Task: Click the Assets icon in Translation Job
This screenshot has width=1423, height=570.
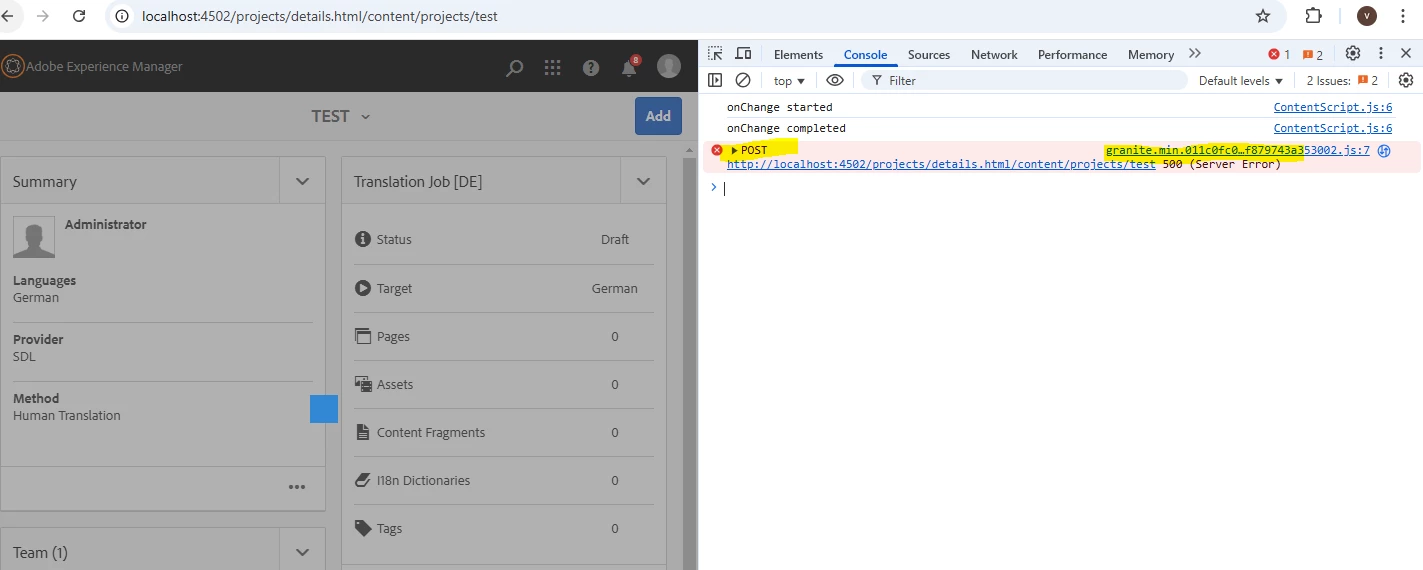Action: point(363,384)
